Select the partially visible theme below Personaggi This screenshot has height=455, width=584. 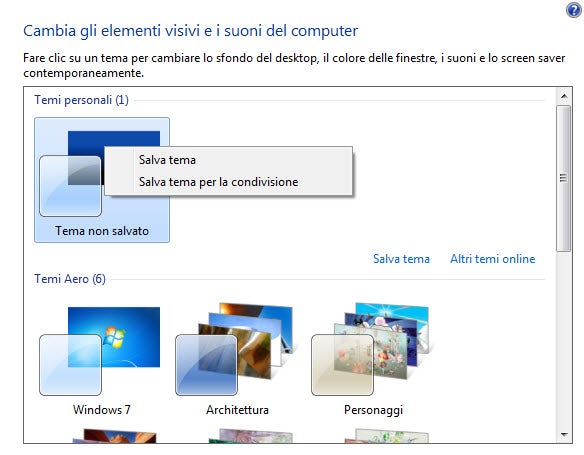click(386, 436)
